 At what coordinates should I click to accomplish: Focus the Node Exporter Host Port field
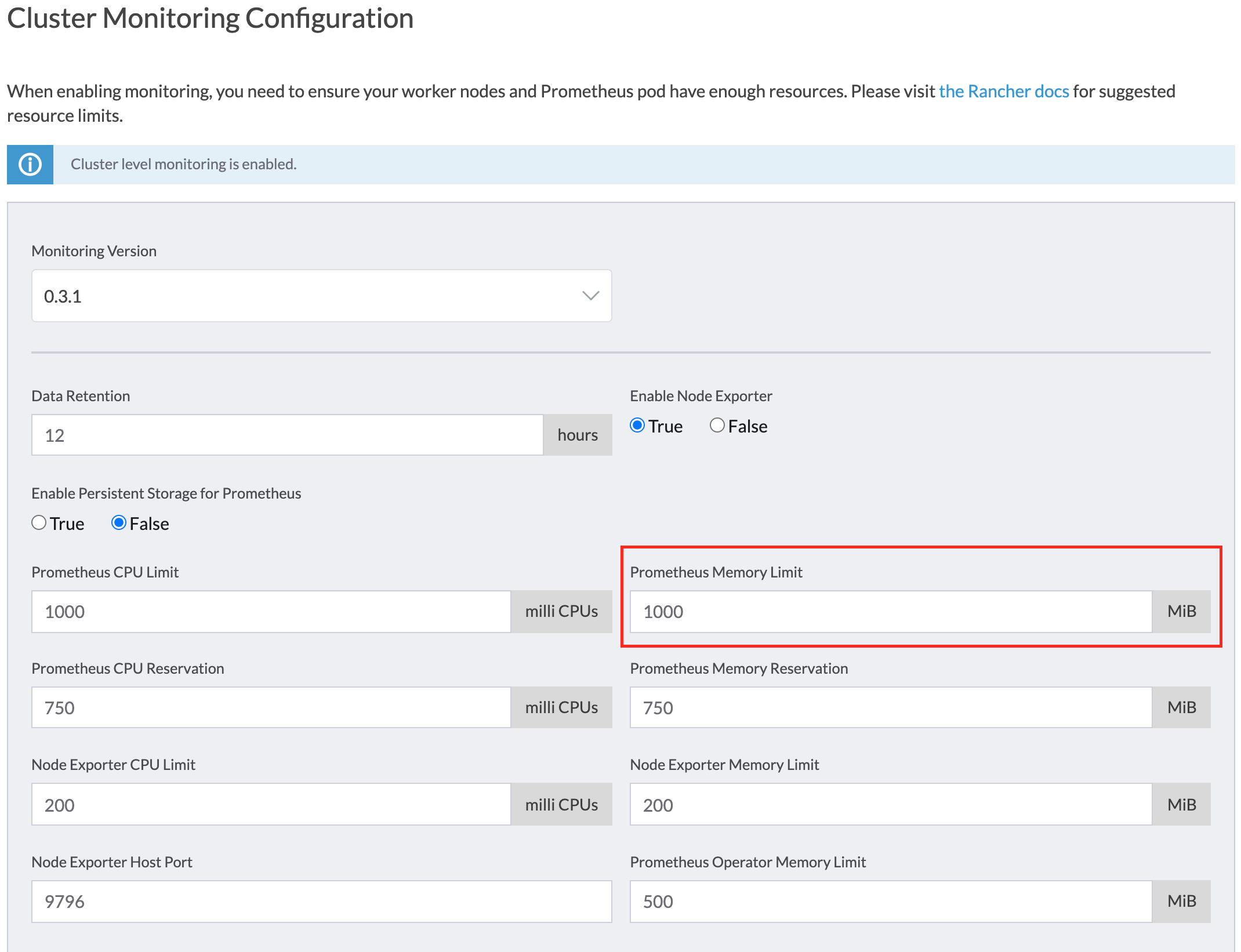tap(321, 902)
